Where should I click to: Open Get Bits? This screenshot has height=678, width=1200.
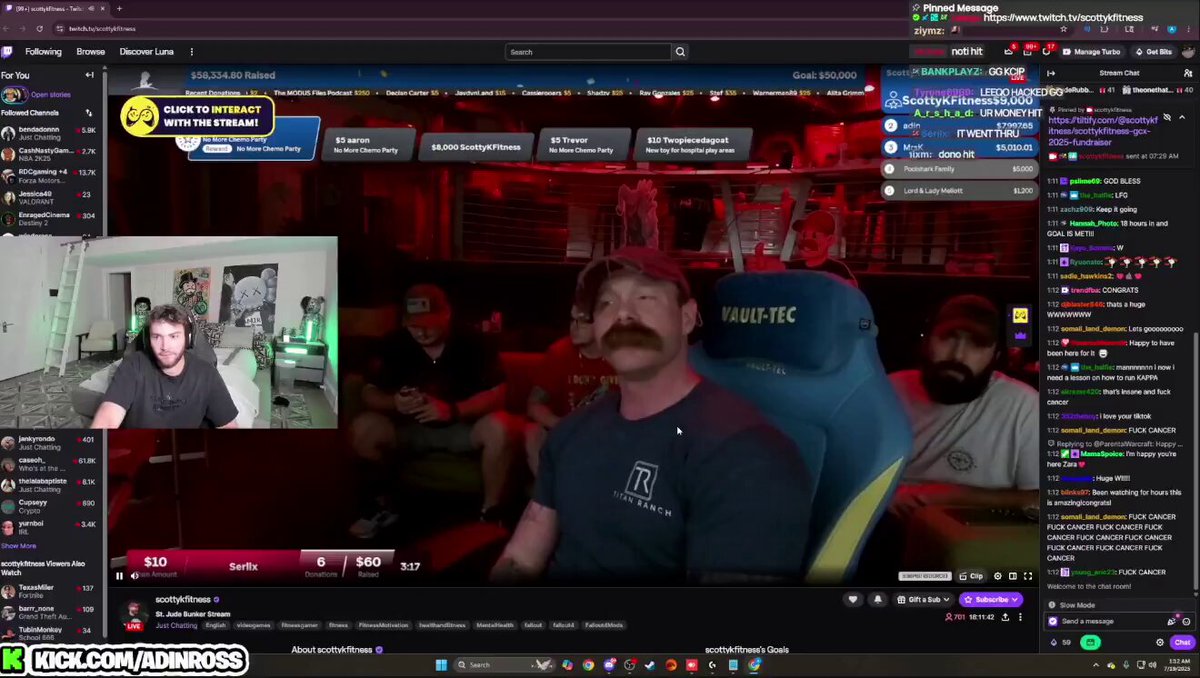tap(1153, 52)
